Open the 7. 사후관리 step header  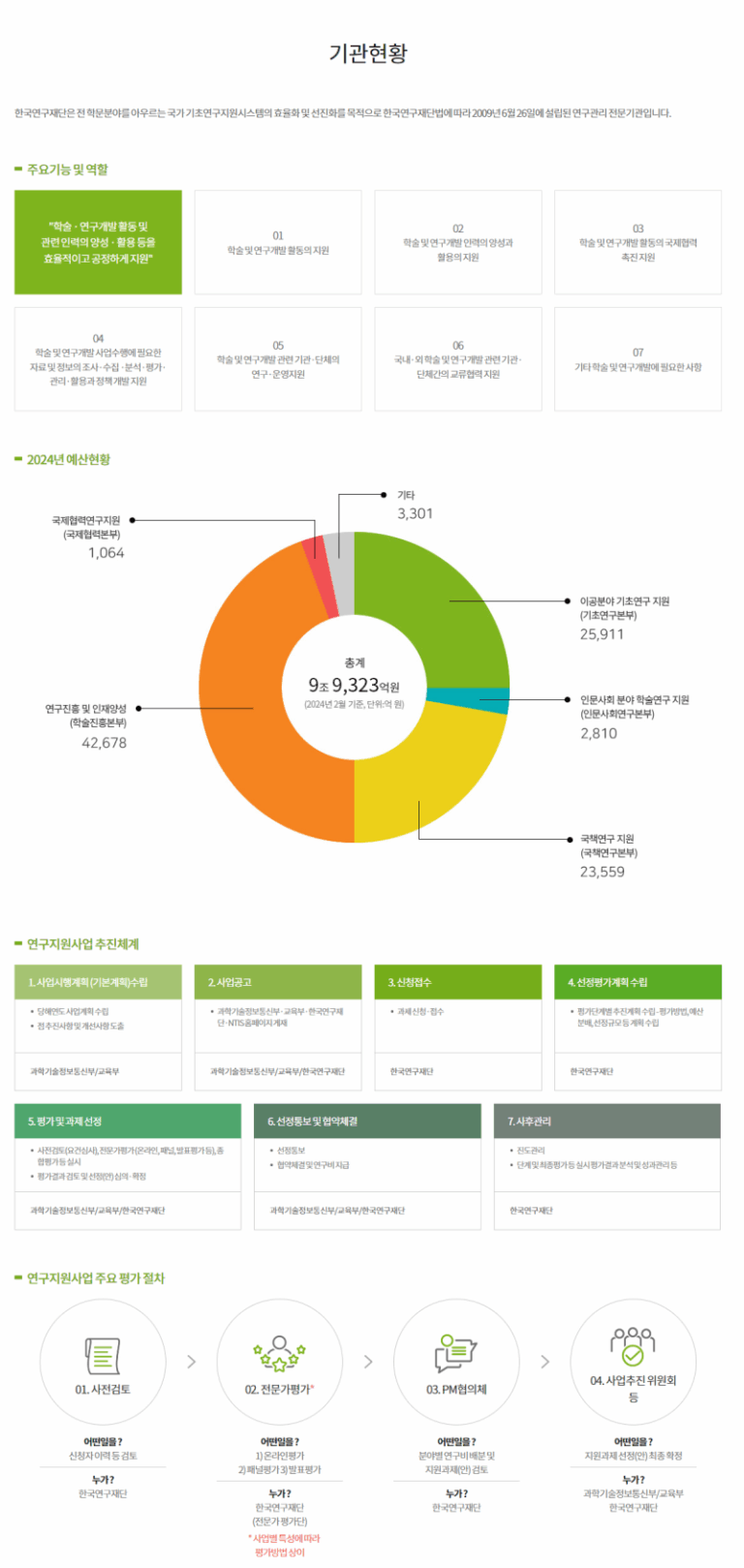point(606,1121)
